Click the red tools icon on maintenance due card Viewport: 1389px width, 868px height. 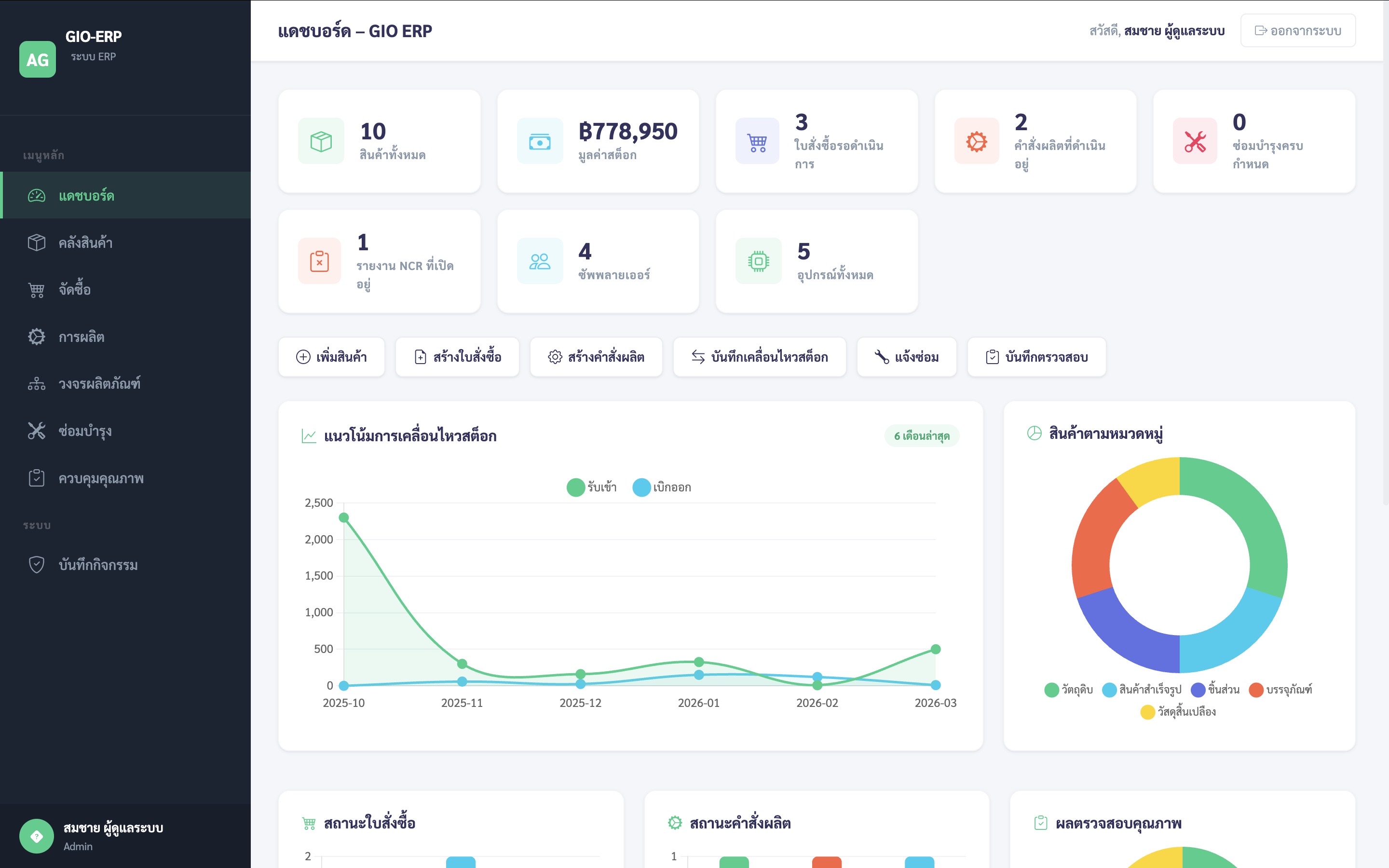(x=1195, y=141)
